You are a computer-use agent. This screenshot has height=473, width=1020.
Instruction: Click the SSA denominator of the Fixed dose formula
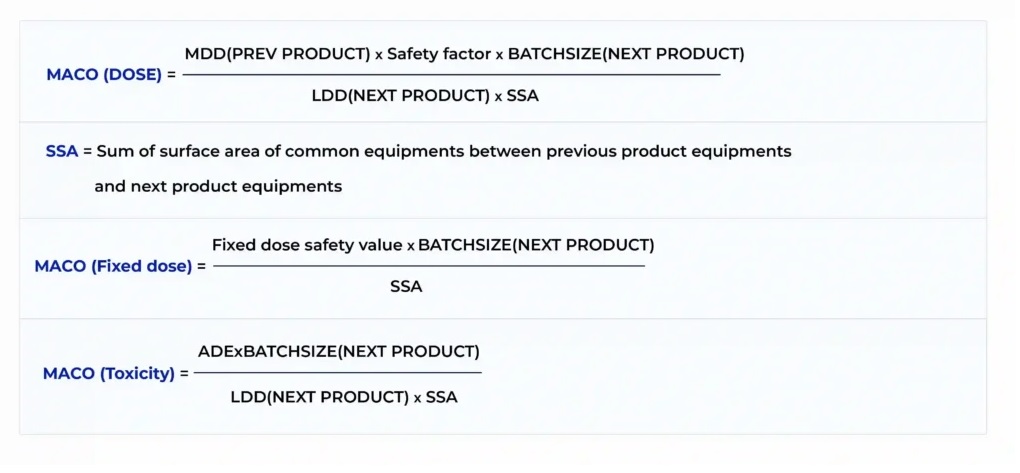pos(406,287)
